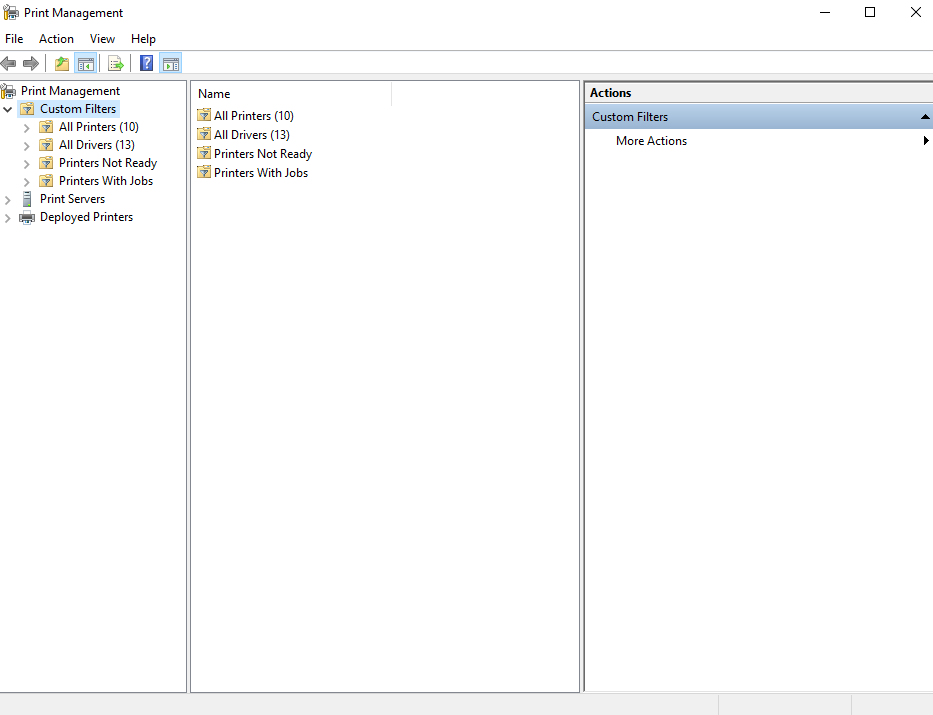933x715 pixels.
Task: Collapse Custom Filters section in Actions pane
Action: click(925, 117)
